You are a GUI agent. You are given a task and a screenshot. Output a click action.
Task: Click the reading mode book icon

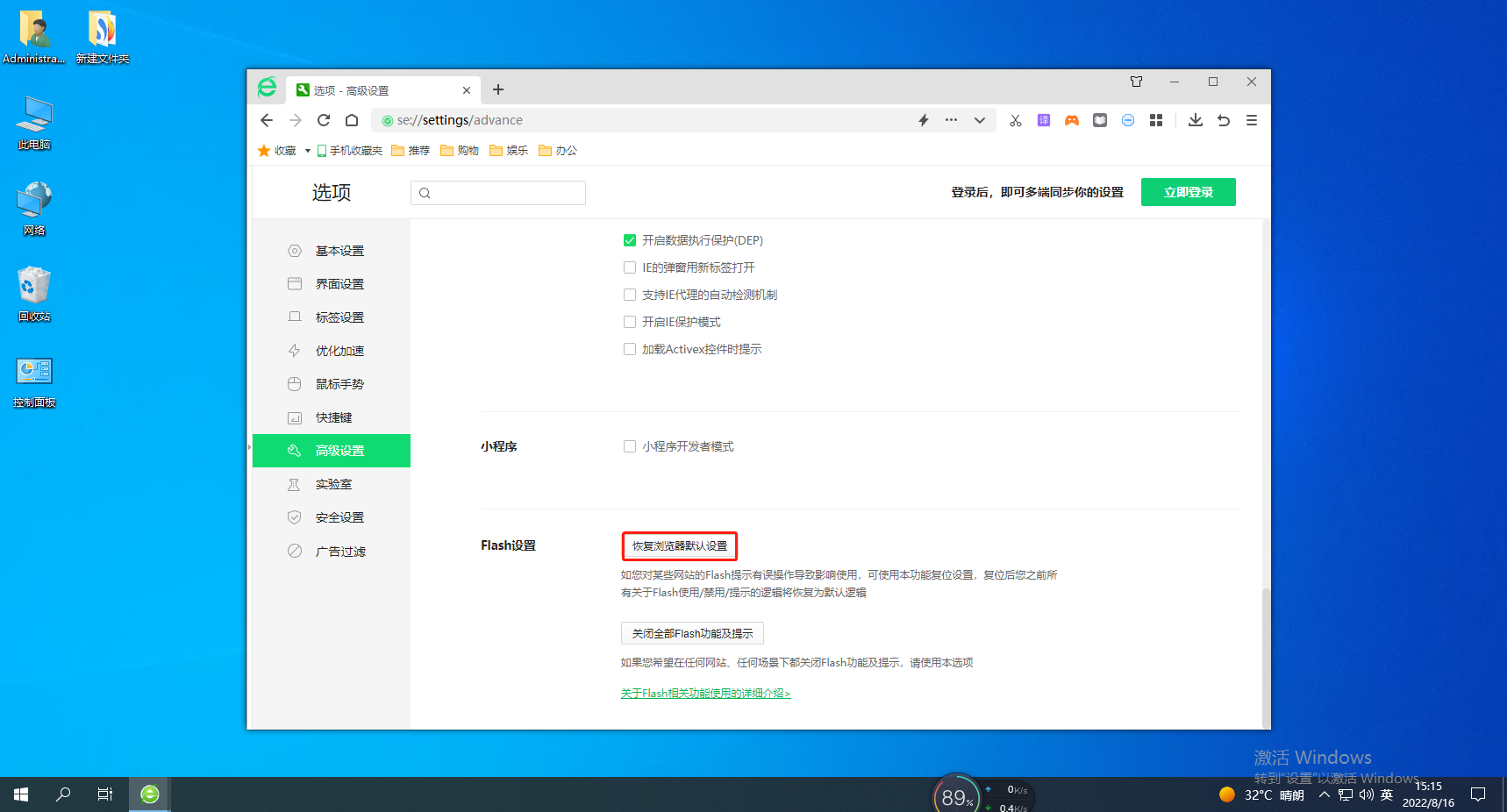1100,120
